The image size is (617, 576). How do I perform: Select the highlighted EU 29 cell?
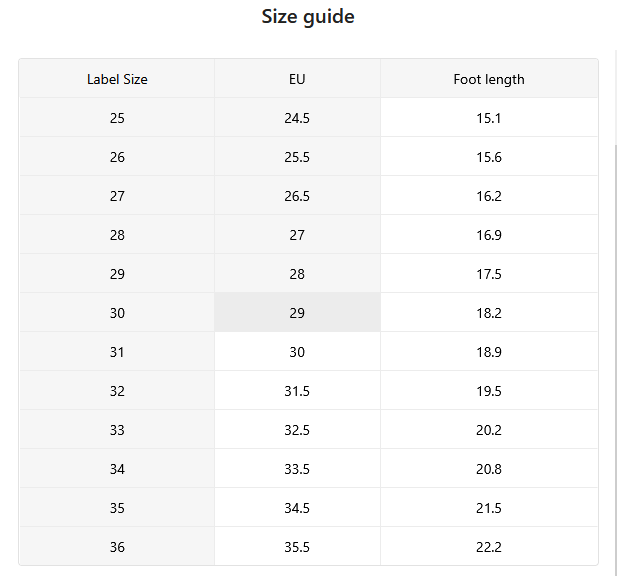point(297,312)
